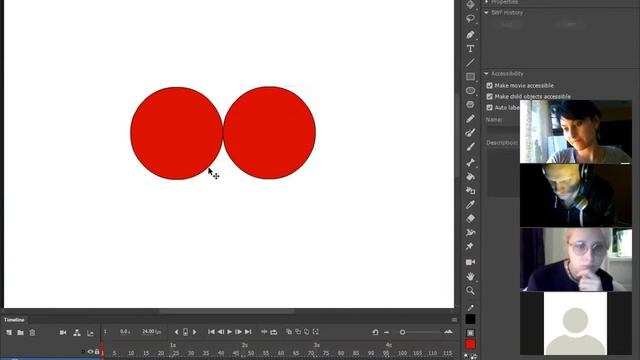
Task: Delete the selected timeline layer
Action: point(32,333)
